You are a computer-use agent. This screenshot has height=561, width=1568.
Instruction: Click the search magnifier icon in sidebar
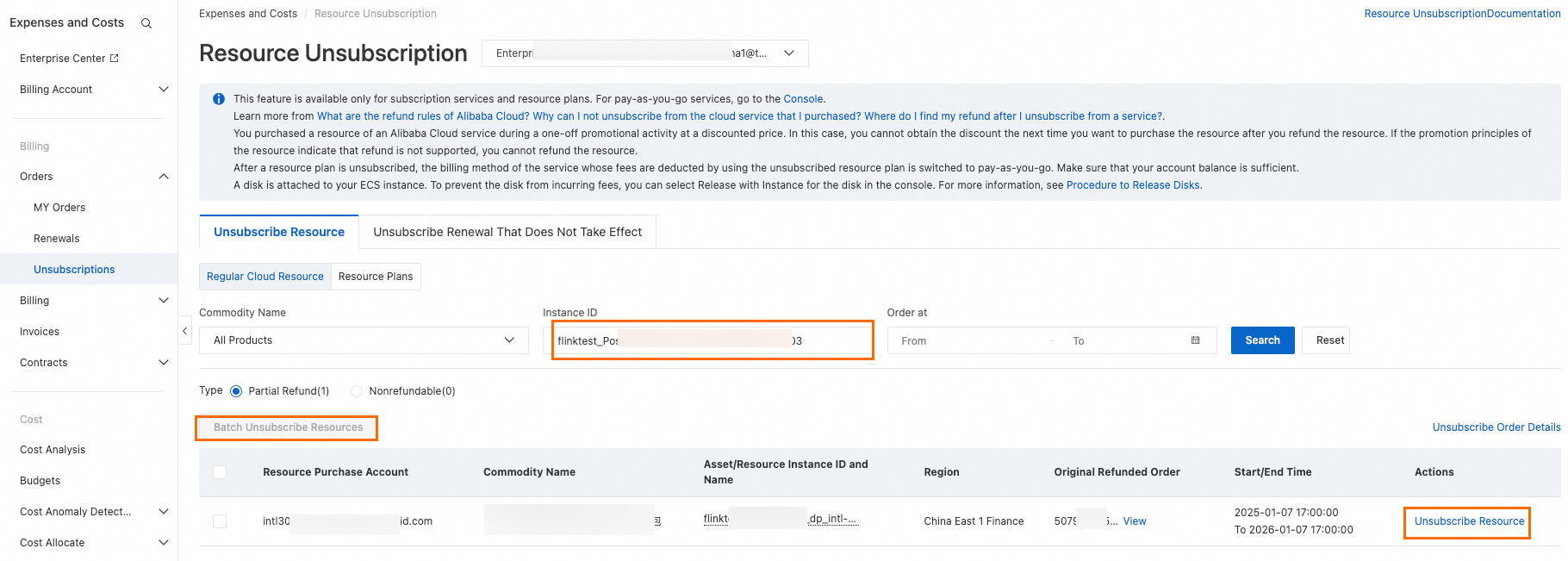146,23
